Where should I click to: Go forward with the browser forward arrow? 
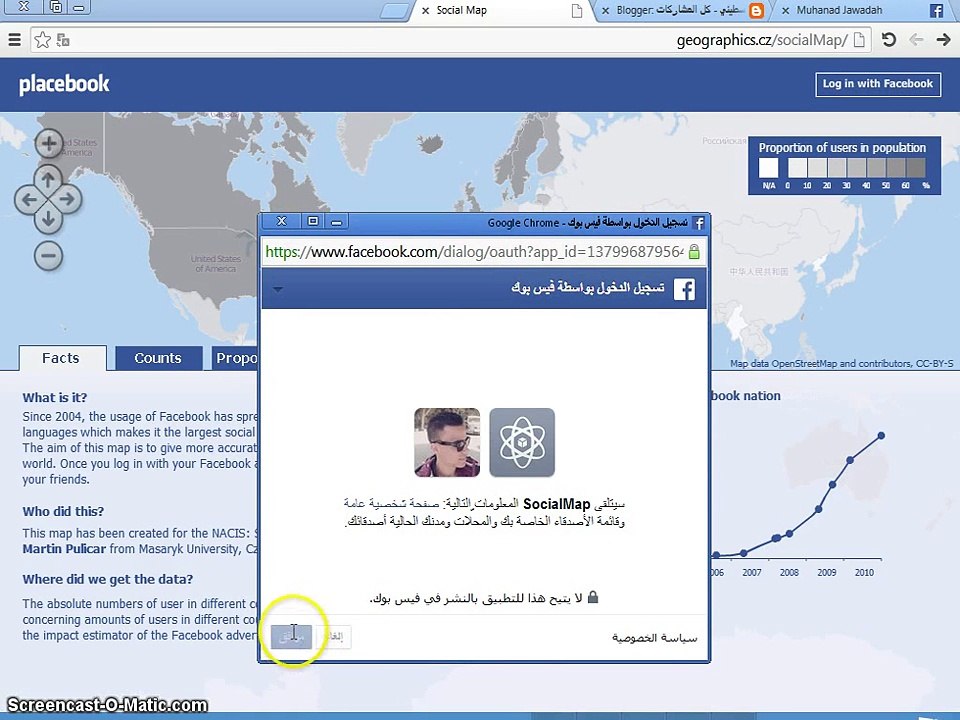943,40
